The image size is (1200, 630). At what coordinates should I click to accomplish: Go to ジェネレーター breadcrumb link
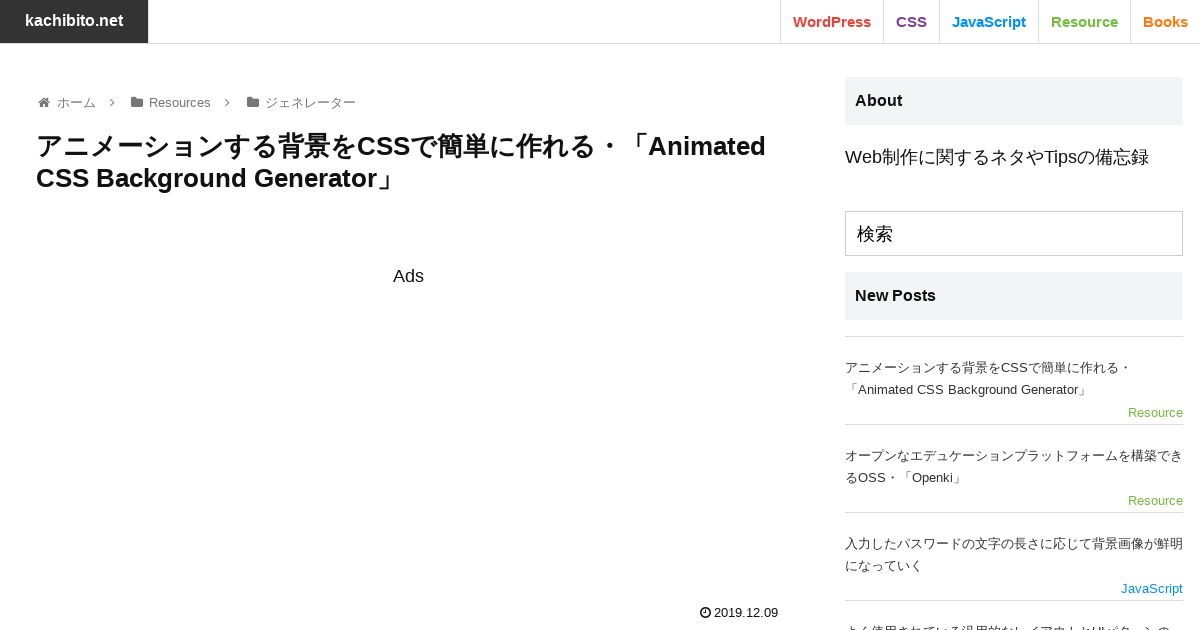[310, 102]
